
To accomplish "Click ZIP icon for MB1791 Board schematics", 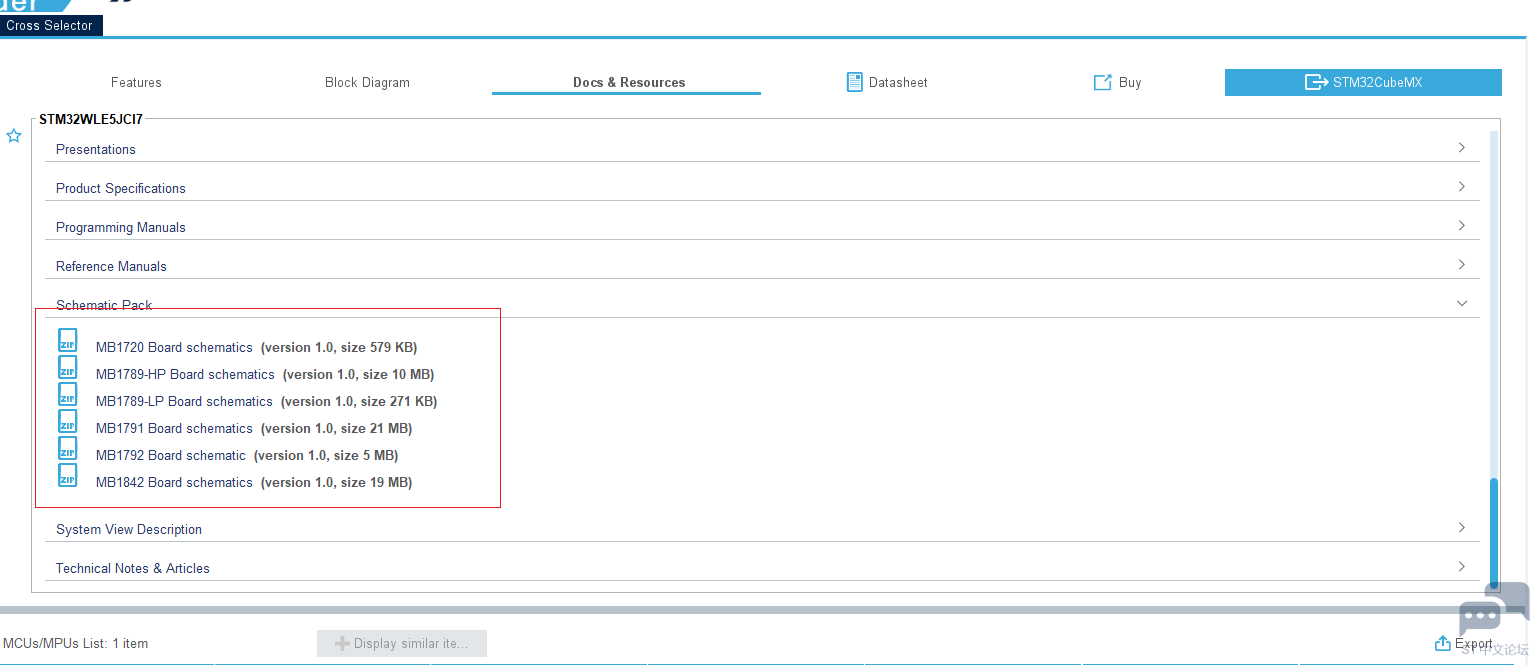I will [x=67, y=422].
